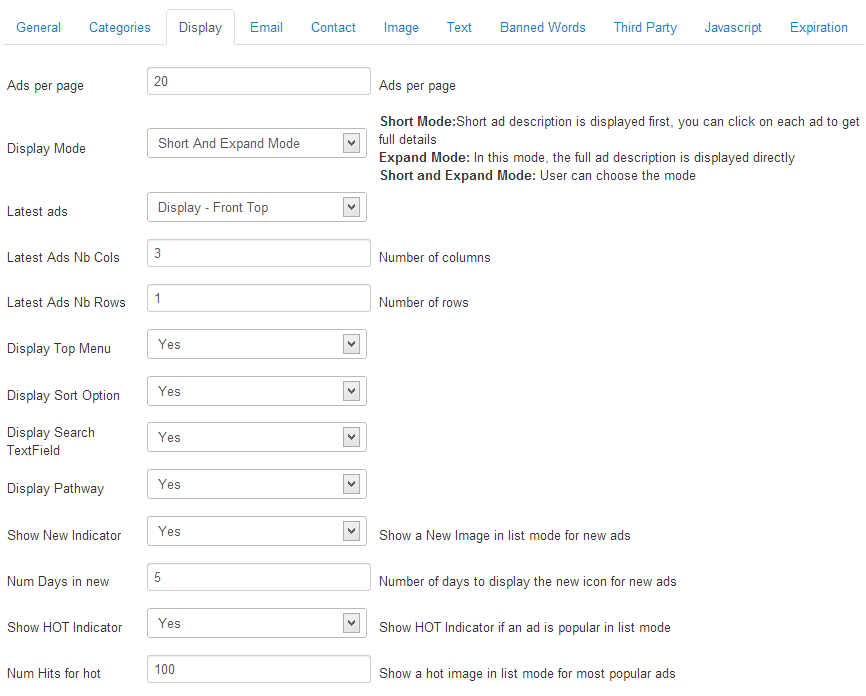Open the Display Search TextField dropdown
The height and width of the screenshot is (696, 866).
coord(257,437)
